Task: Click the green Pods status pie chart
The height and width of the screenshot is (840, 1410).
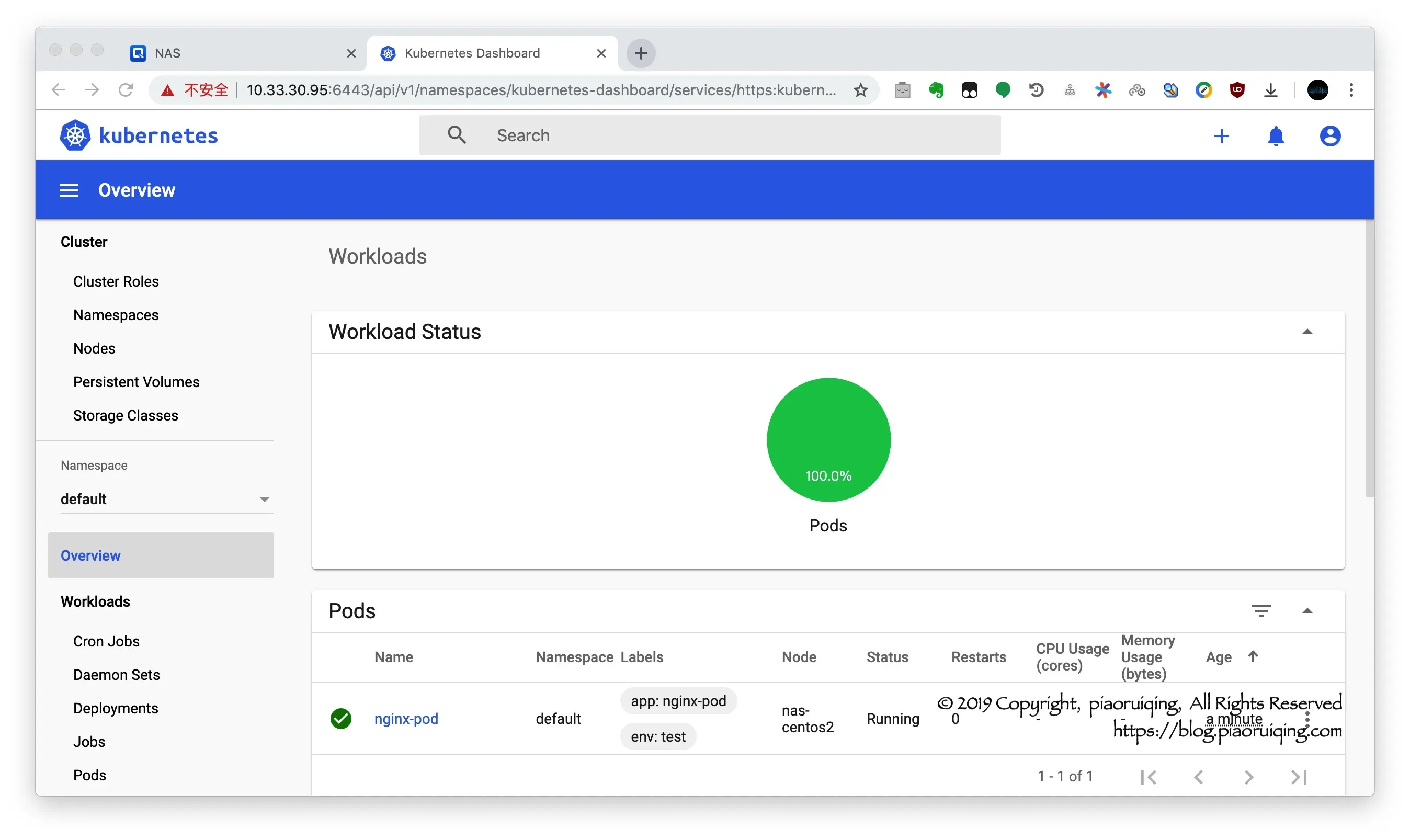Action: (828, 439)
